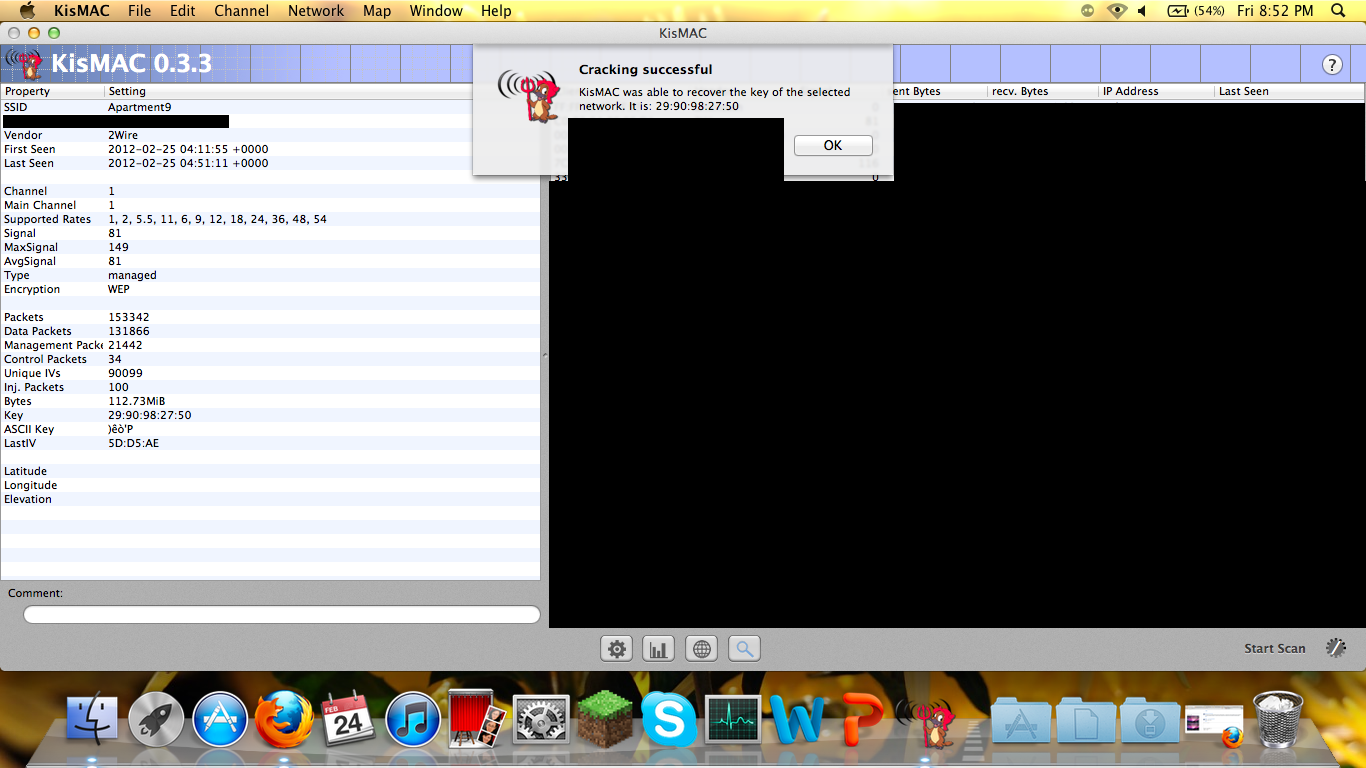Click inside the Comment text field
The width and height of the screenshot is (1366, 768).
(x=282, y=614)
